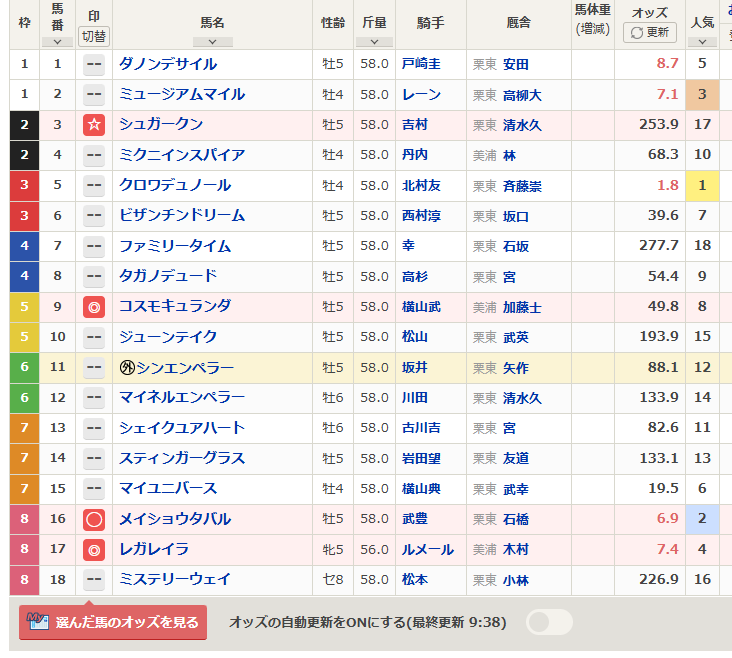Viewport: 732px width, 658px height.
Task: Sort by weight (斤量) arrow
Action: click(374, 42)
